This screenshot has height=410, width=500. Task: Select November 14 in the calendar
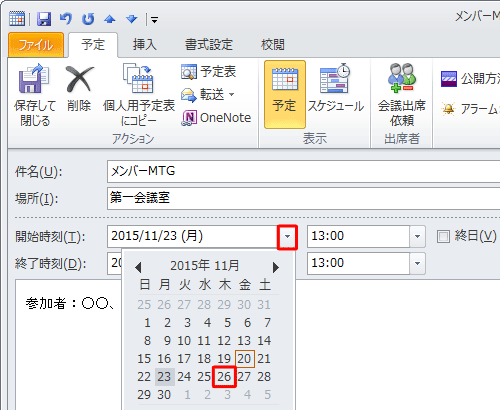(x=264, y=341)
